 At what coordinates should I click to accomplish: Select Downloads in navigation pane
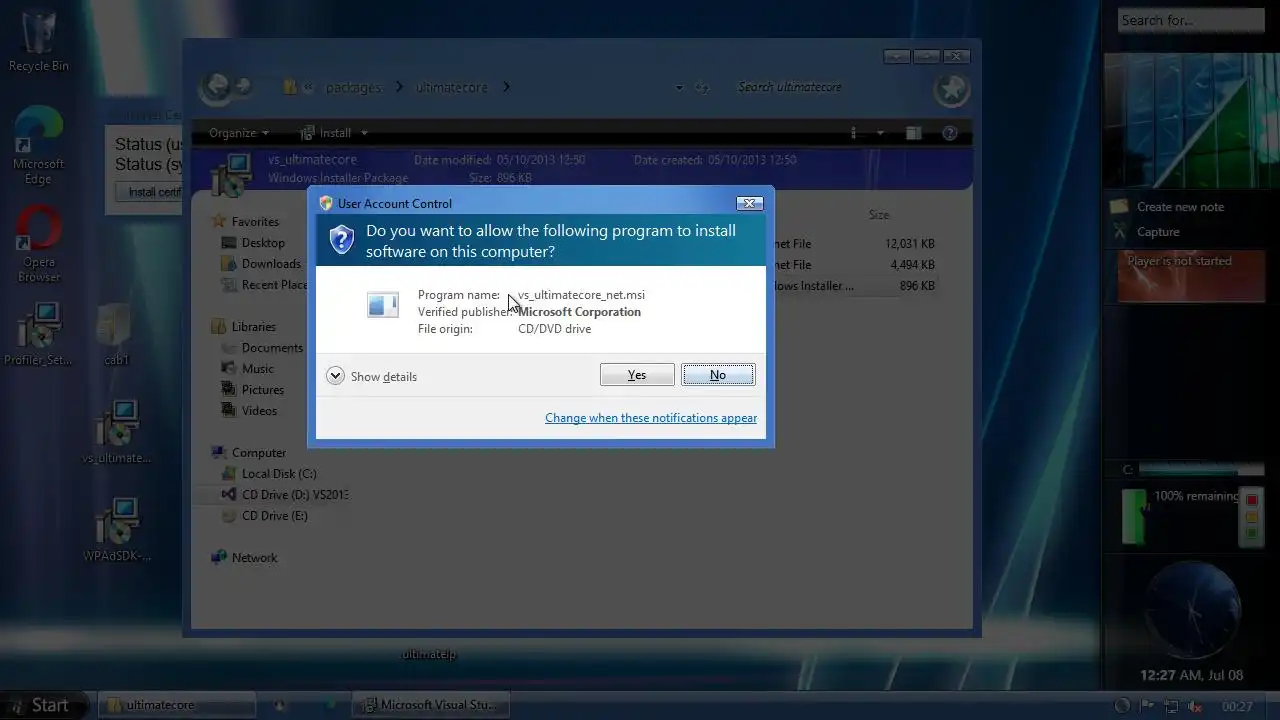pos(271,264)
